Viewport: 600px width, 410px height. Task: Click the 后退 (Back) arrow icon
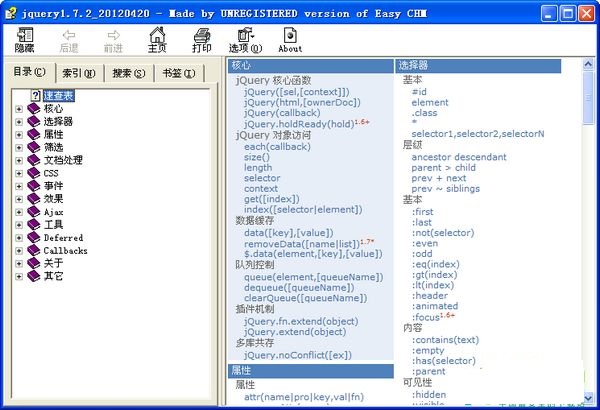[x=69, y=35]
